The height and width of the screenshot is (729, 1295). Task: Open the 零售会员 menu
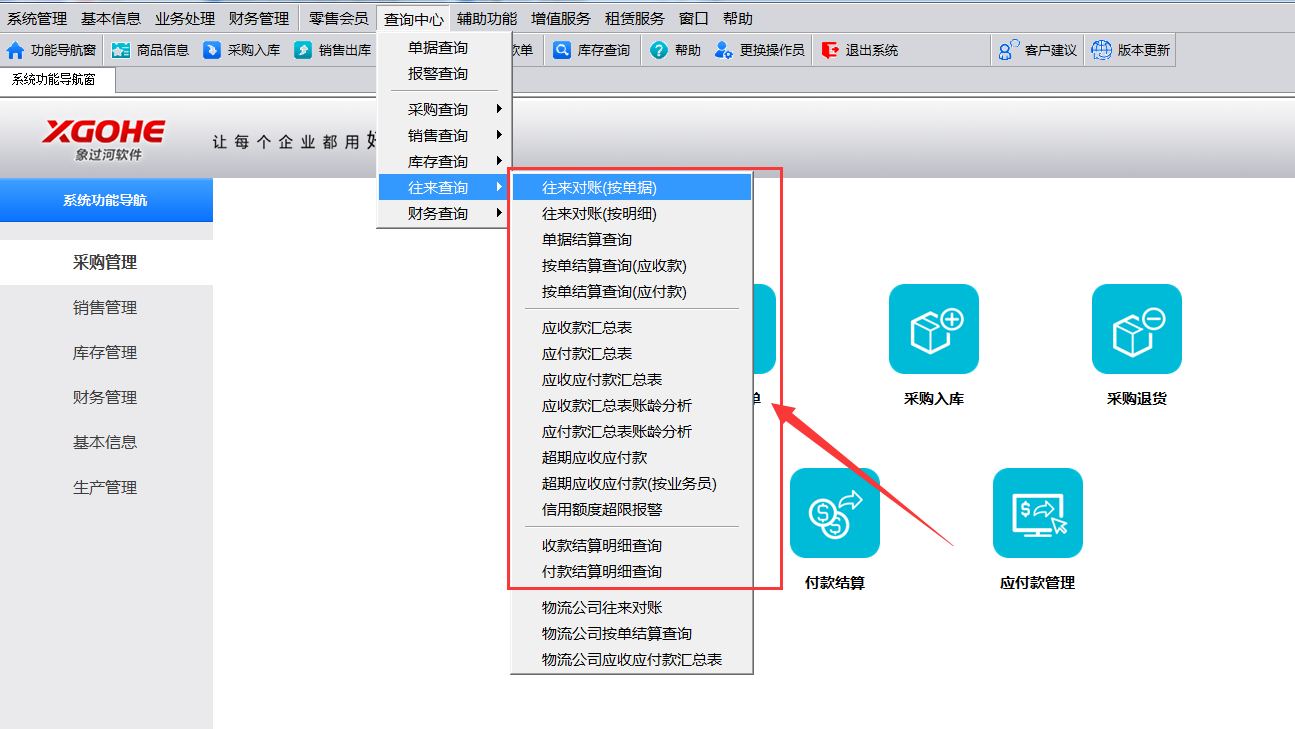click(339, 18)
